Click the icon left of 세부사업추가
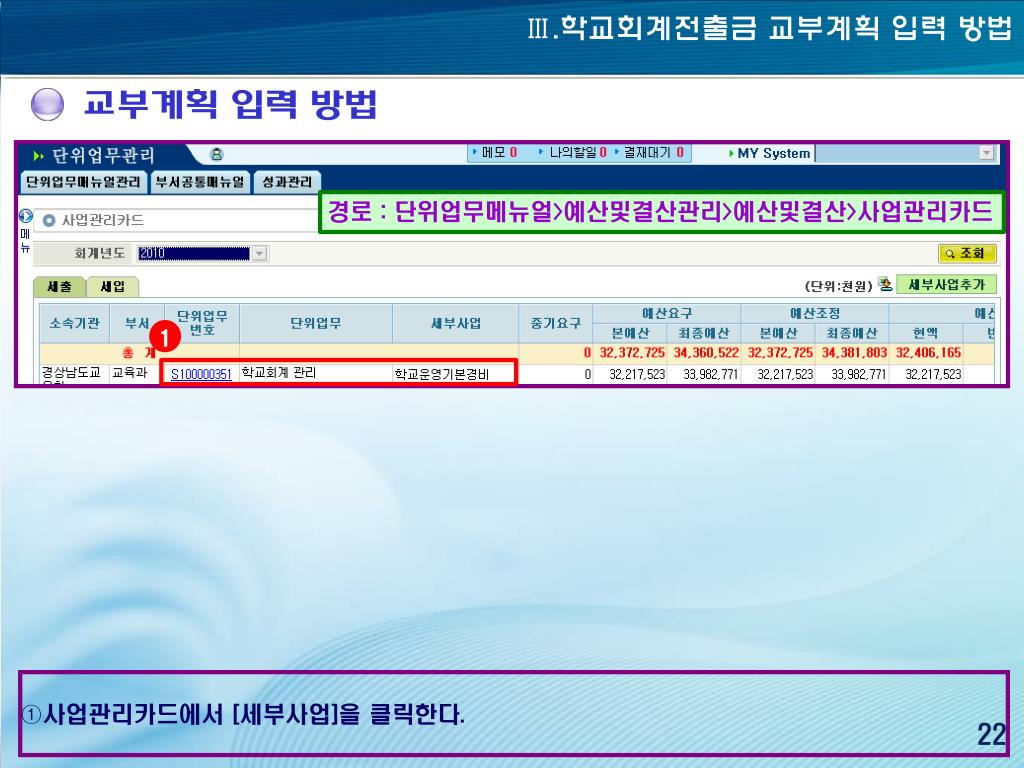This screenshot has width=1024, height=768. (x=885, y=284)
